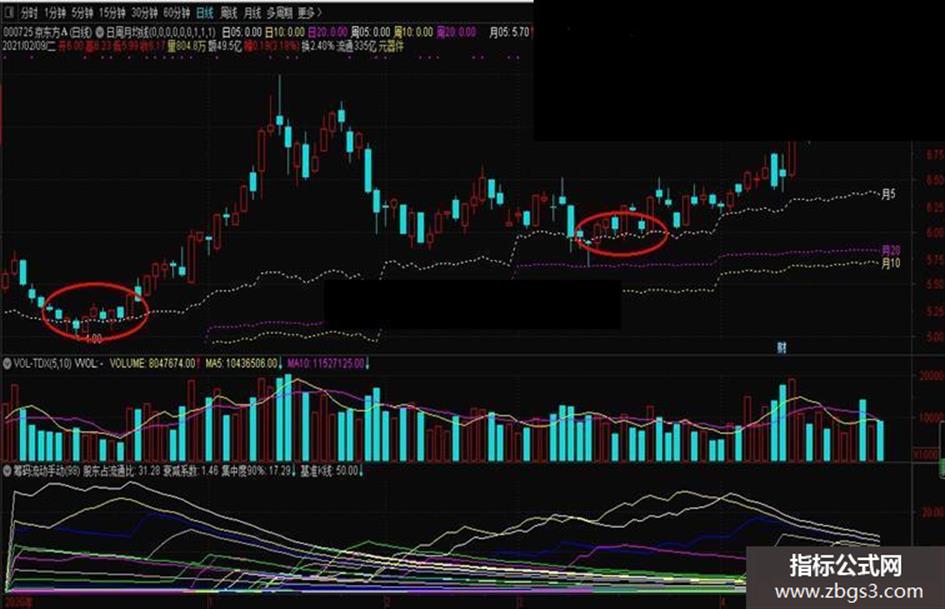
Task: Click the 月10 moving average line label
Action: [x=891, y=263]
